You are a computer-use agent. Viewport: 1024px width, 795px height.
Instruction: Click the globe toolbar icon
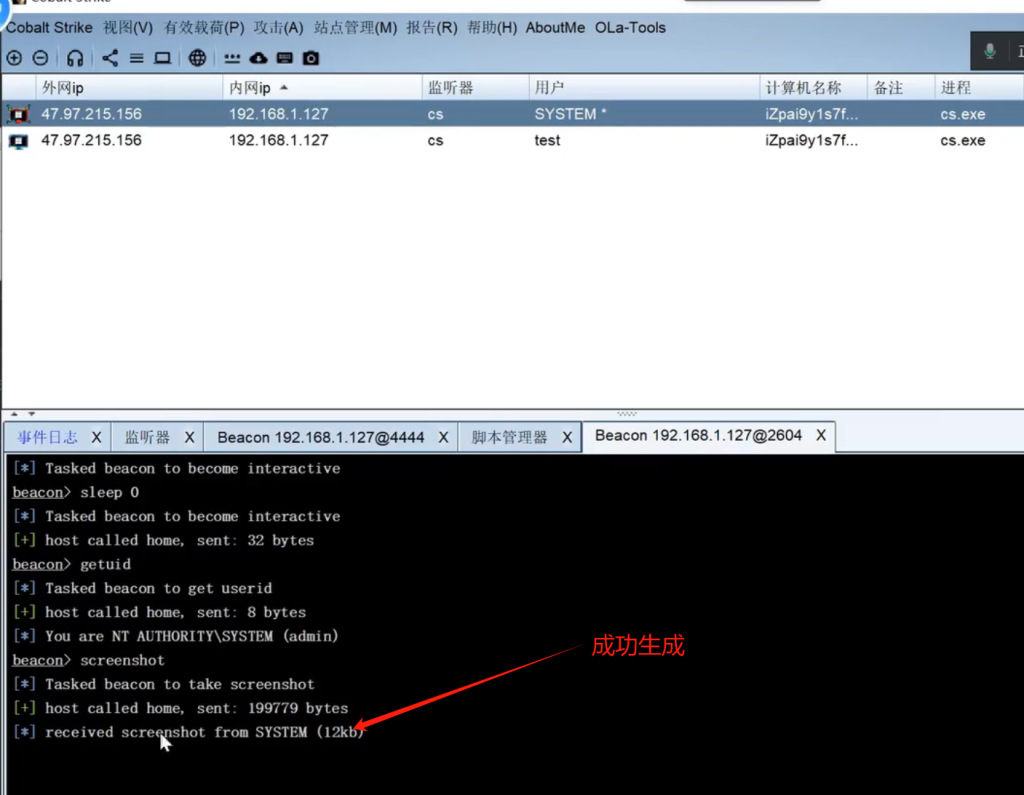197,58
